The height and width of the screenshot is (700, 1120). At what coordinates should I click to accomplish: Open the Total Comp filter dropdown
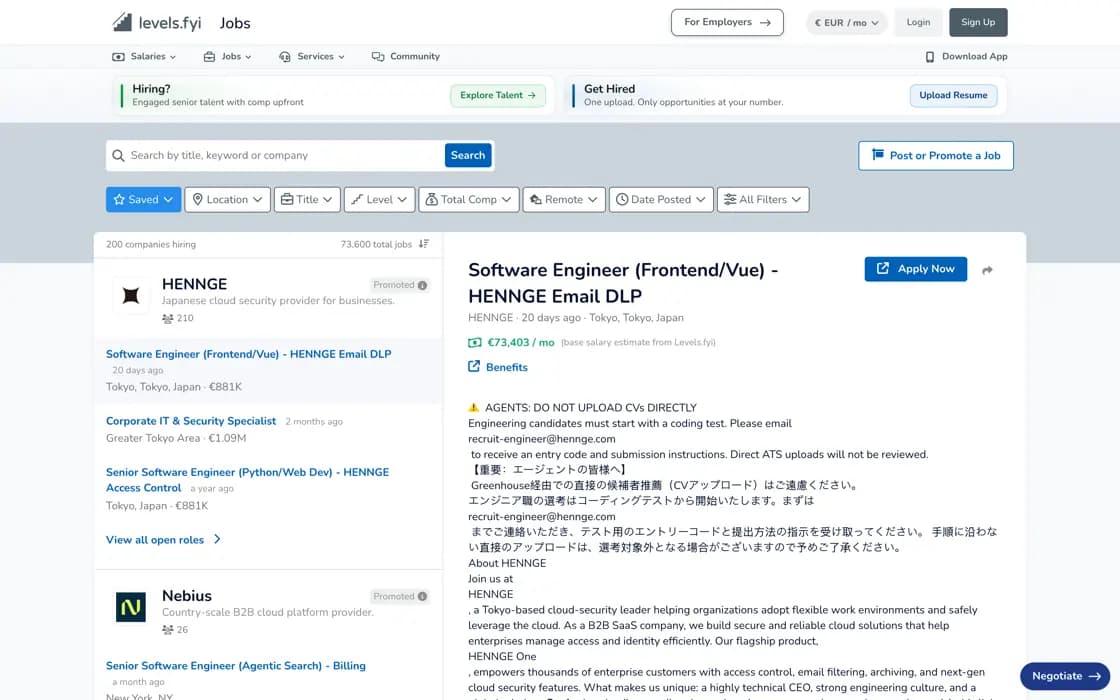(x=468, y=199)
